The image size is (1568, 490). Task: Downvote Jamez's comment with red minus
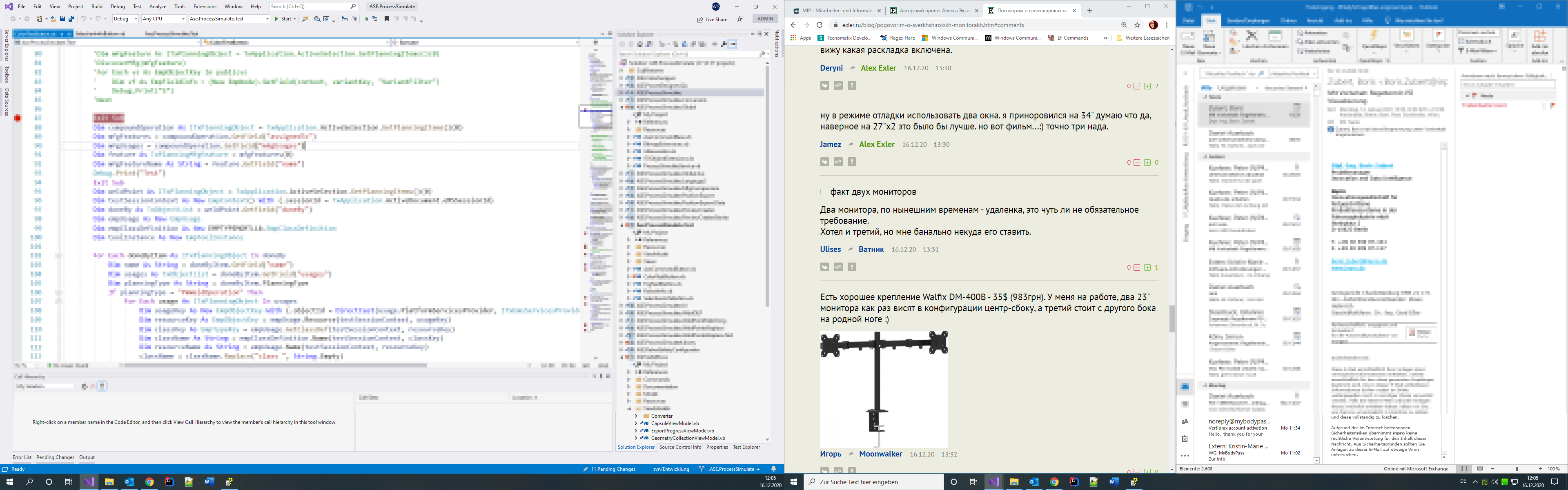pyautogui.click(x=1136, y=163)
